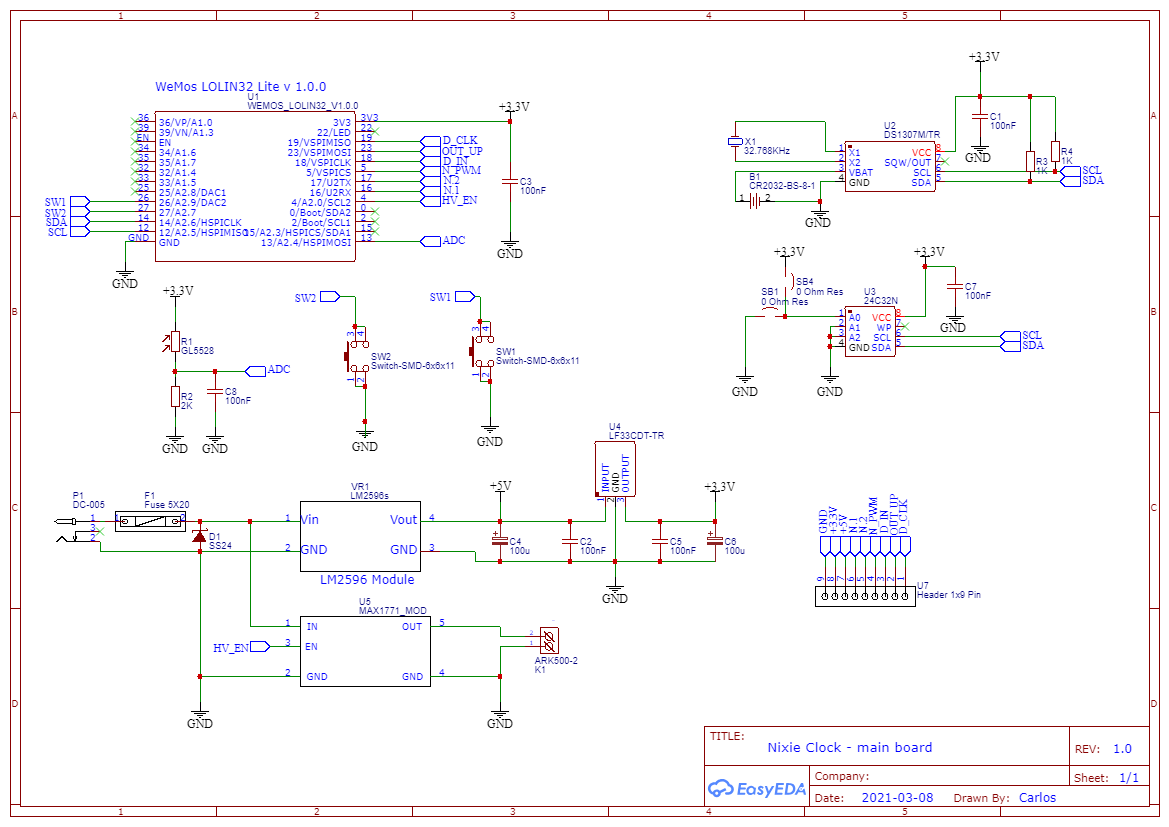Click the 'Fuse 5X20' label text
Image resolution: width=1169 pixels, height=827 pixels.
(x=166, y=505)
